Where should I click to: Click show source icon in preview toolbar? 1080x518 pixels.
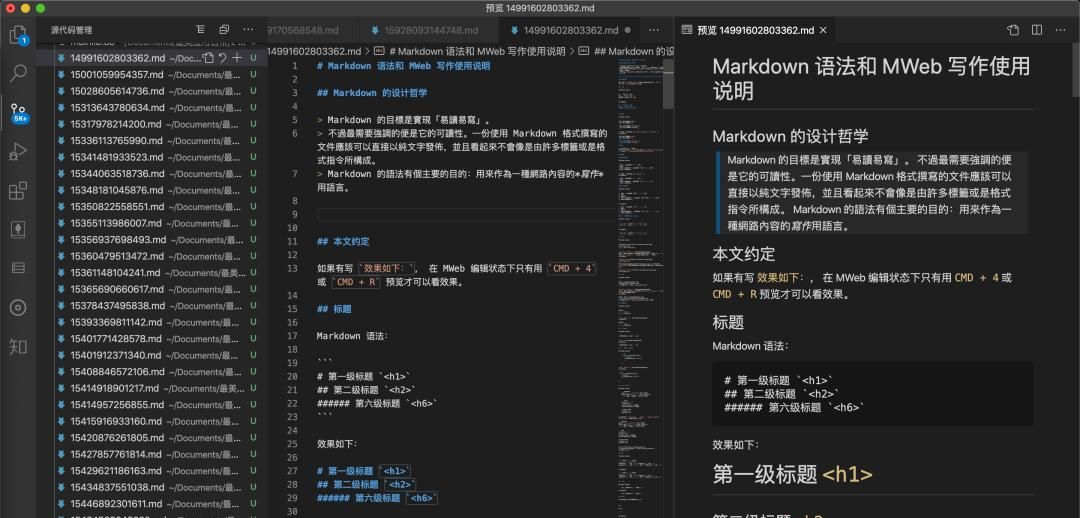pos(1012,30)
